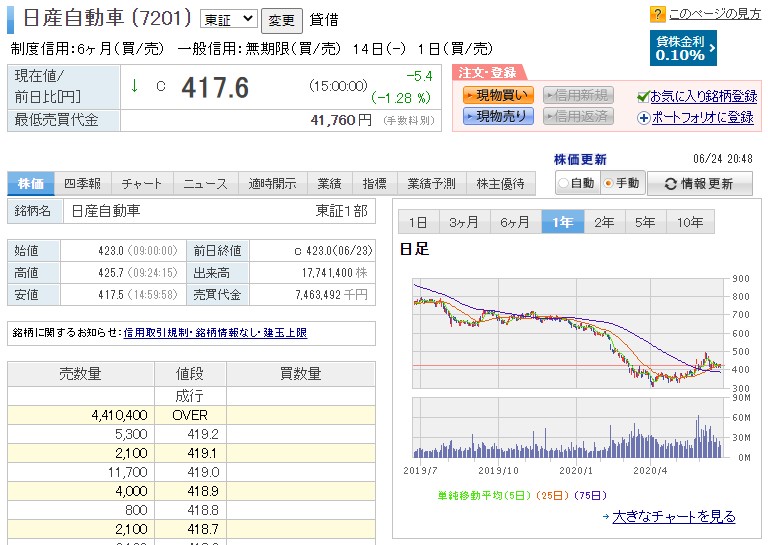Click 信用返済 button

tap(578, 116)
